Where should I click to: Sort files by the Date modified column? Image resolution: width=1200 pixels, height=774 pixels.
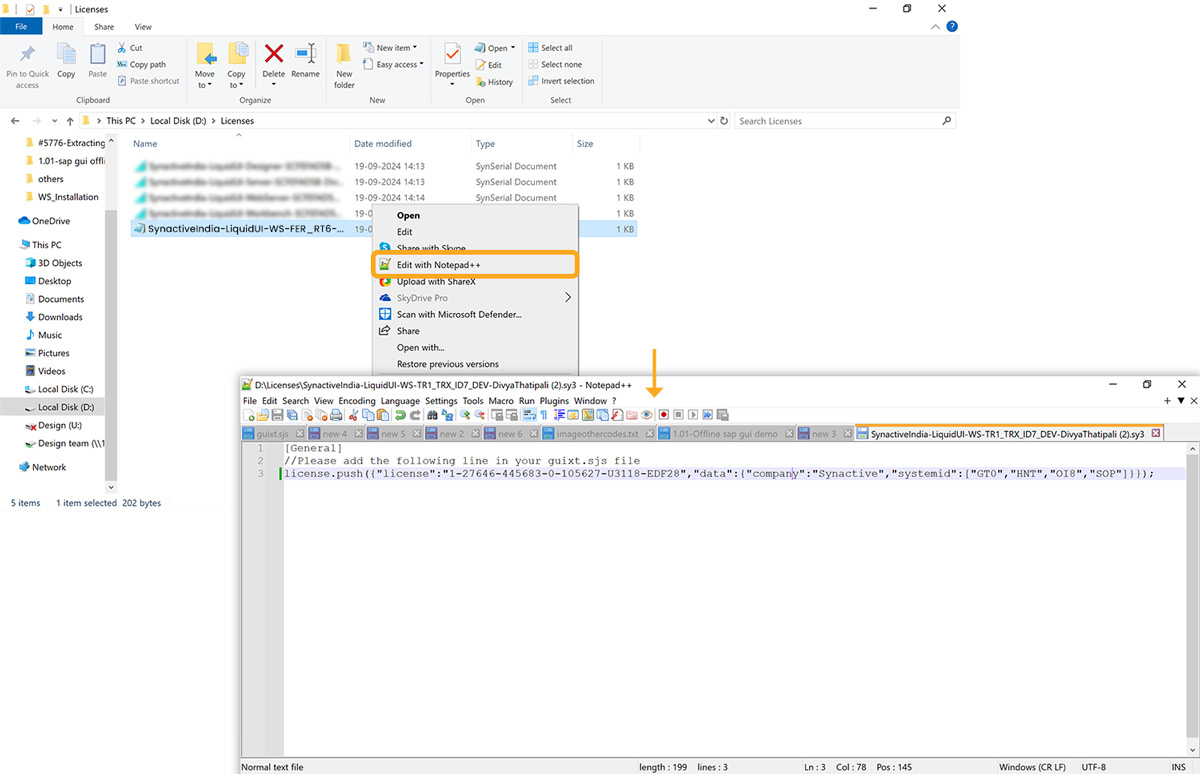click(x=383, y=144)
